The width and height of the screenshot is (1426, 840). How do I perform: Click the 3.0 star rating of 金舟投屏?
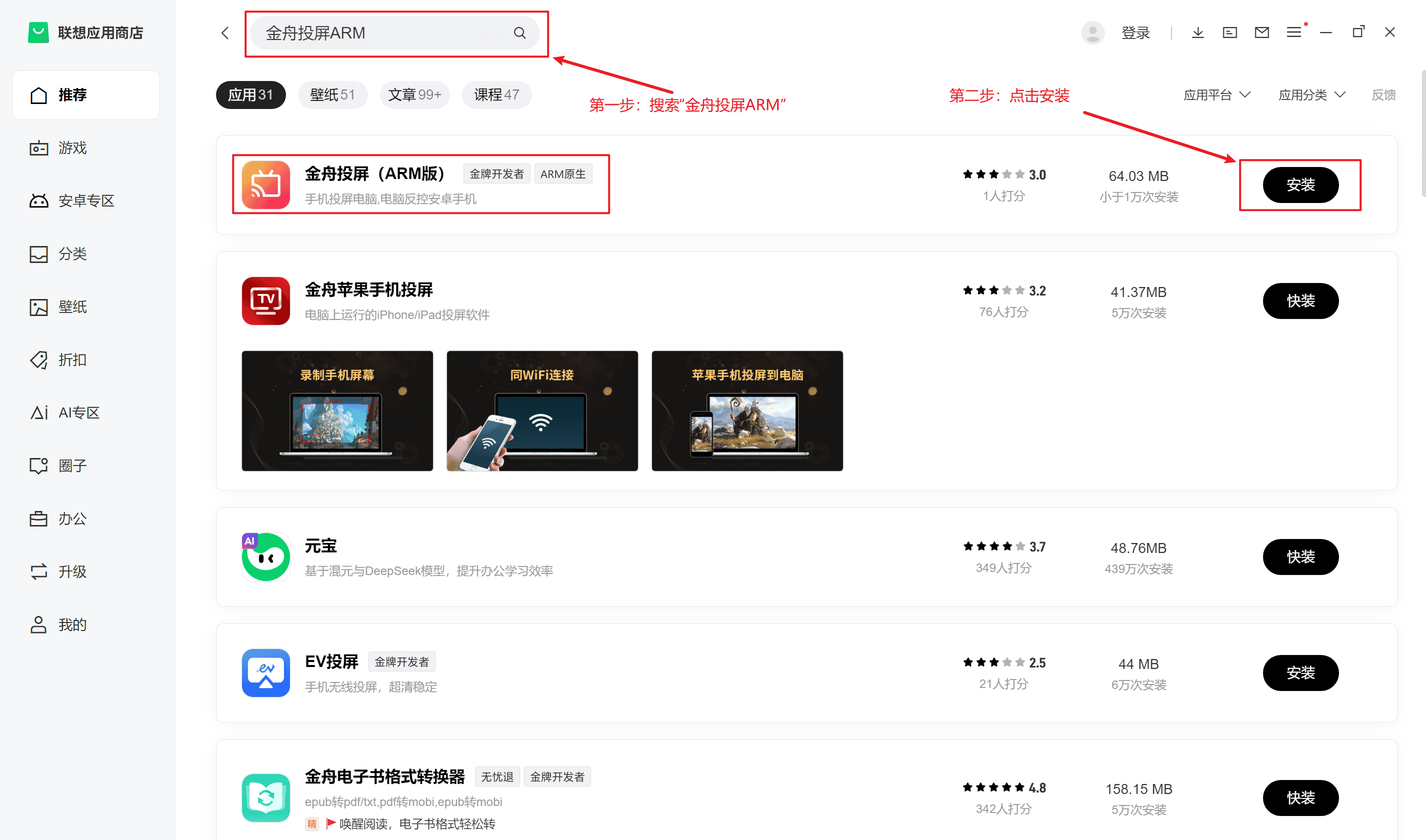click(x=1003, y=174)
